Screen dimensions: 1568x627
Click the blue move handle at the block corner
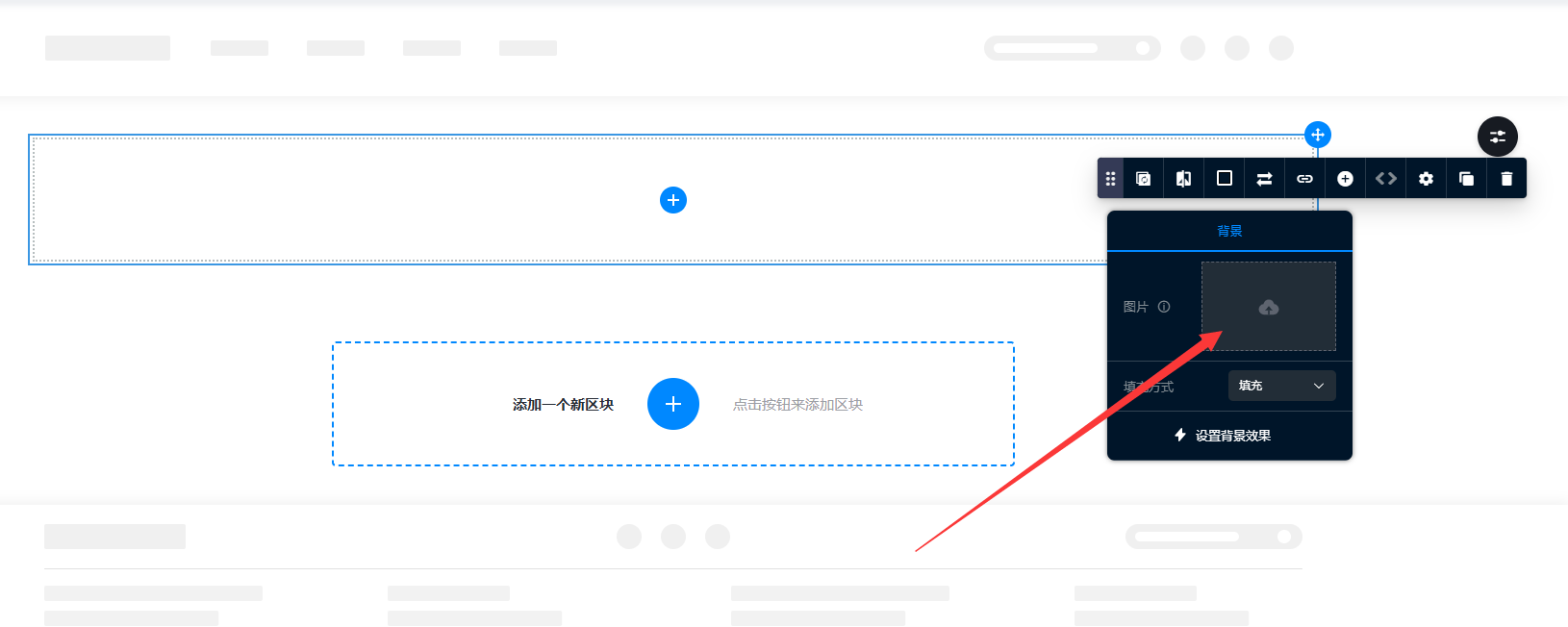coord(1318,135)
